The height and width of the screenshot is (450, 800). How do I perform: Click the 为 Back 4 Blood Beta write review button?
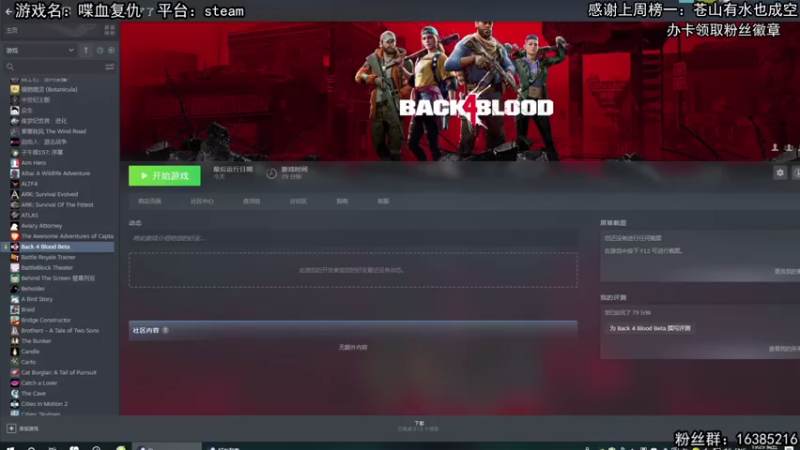[x=649, y=329]
